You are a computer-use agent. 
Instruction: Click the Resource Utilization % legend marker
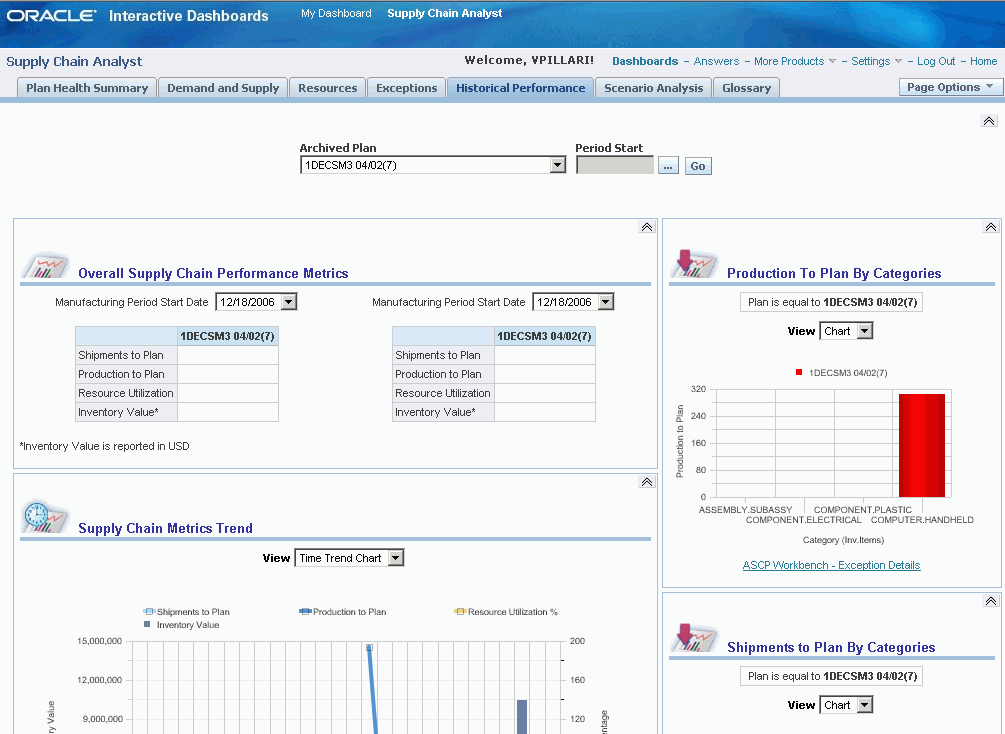point(460,612)
